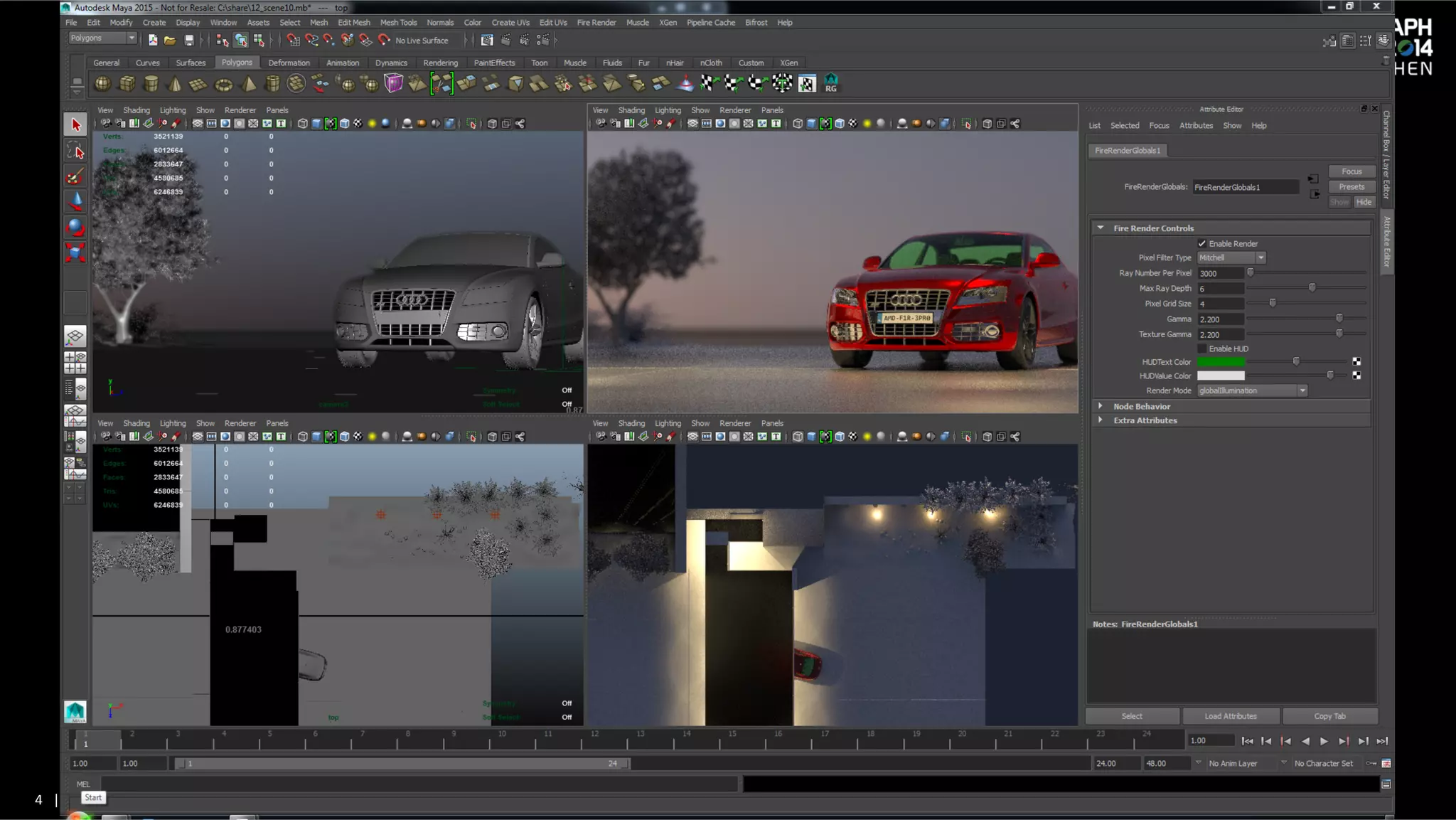Screen dimensions: 1456x820
Task: Activate the Select tool arrow
Action: click(75, 125)
